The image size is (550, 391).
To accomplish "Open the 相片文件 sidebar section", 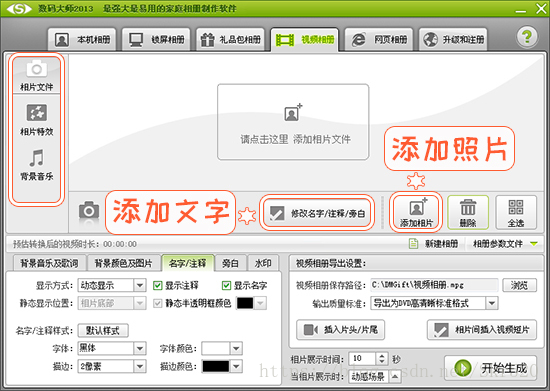I will pos(36,76).
